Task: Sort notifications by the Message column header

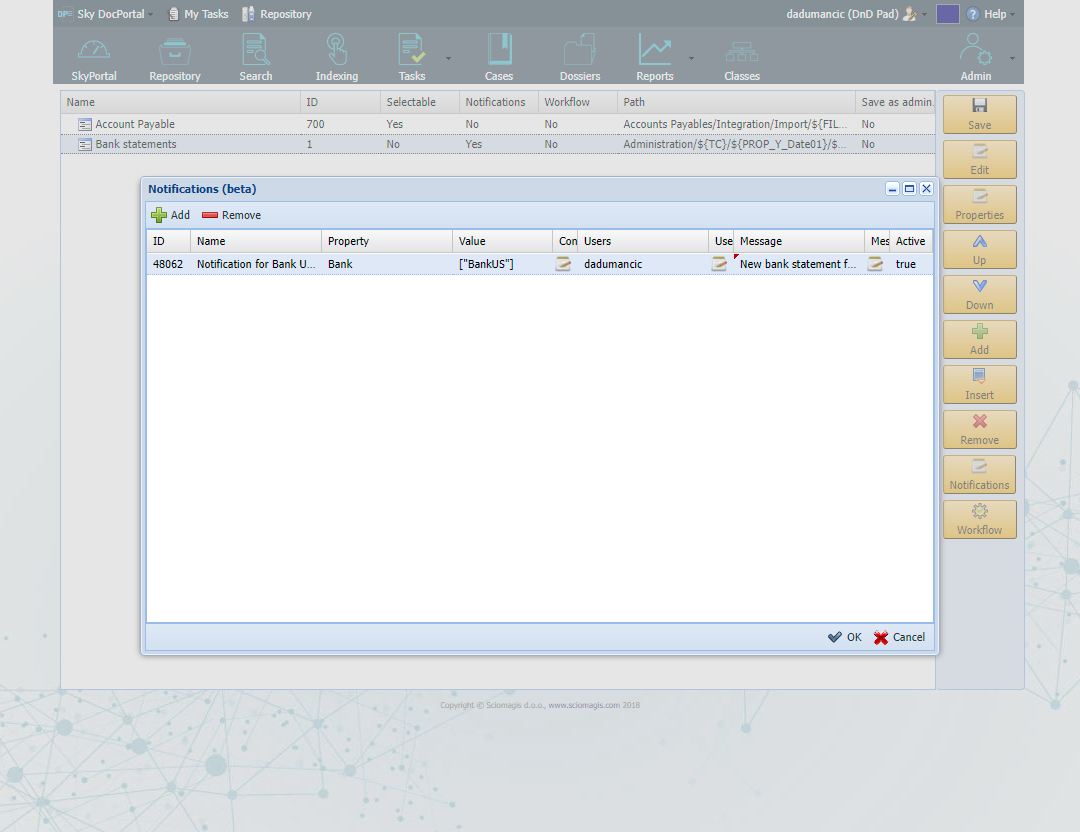Action: (x=798, y=241)
